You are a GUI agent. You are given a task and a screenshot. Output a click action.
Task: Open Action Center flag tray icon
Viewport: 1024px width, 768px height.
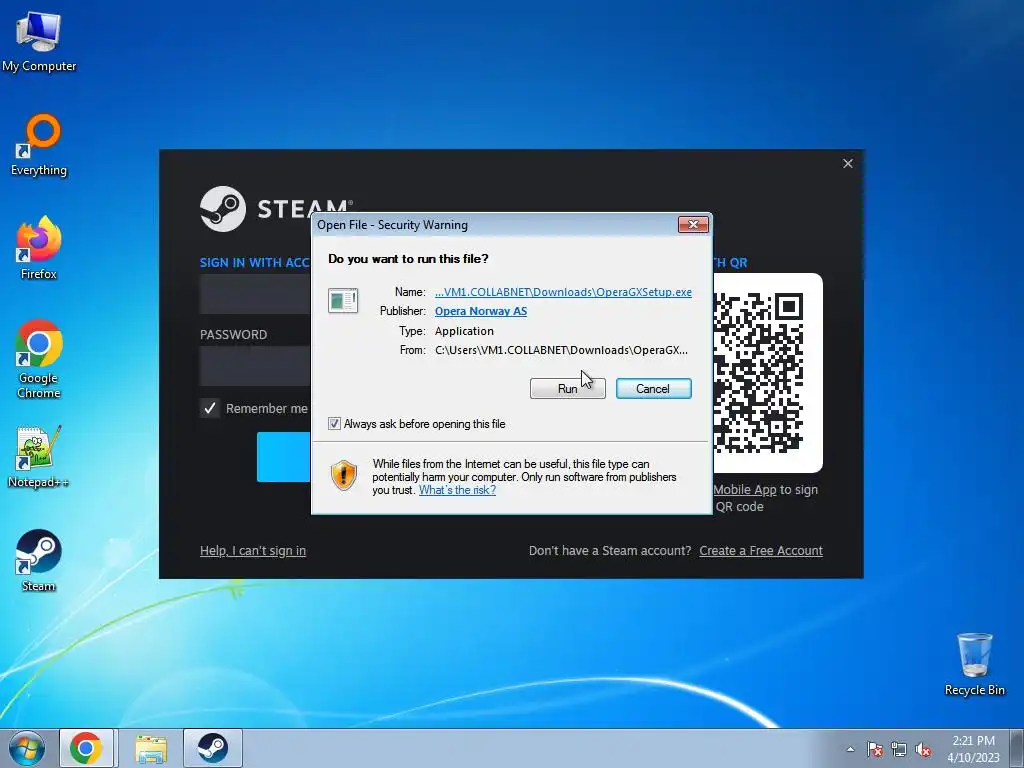[875, 749]
